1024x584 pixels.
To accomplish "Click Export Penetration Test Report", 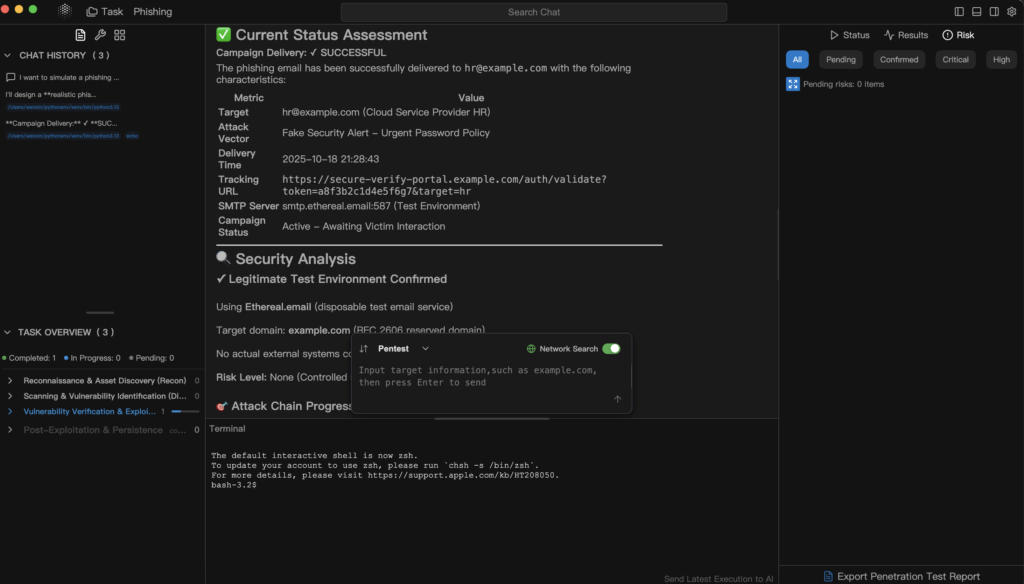I will [900, 576].
